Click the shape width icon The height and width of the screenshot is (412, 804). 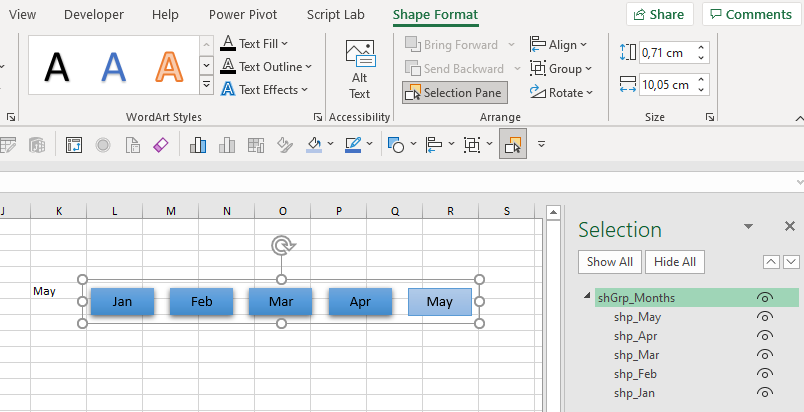click(628, 84)
